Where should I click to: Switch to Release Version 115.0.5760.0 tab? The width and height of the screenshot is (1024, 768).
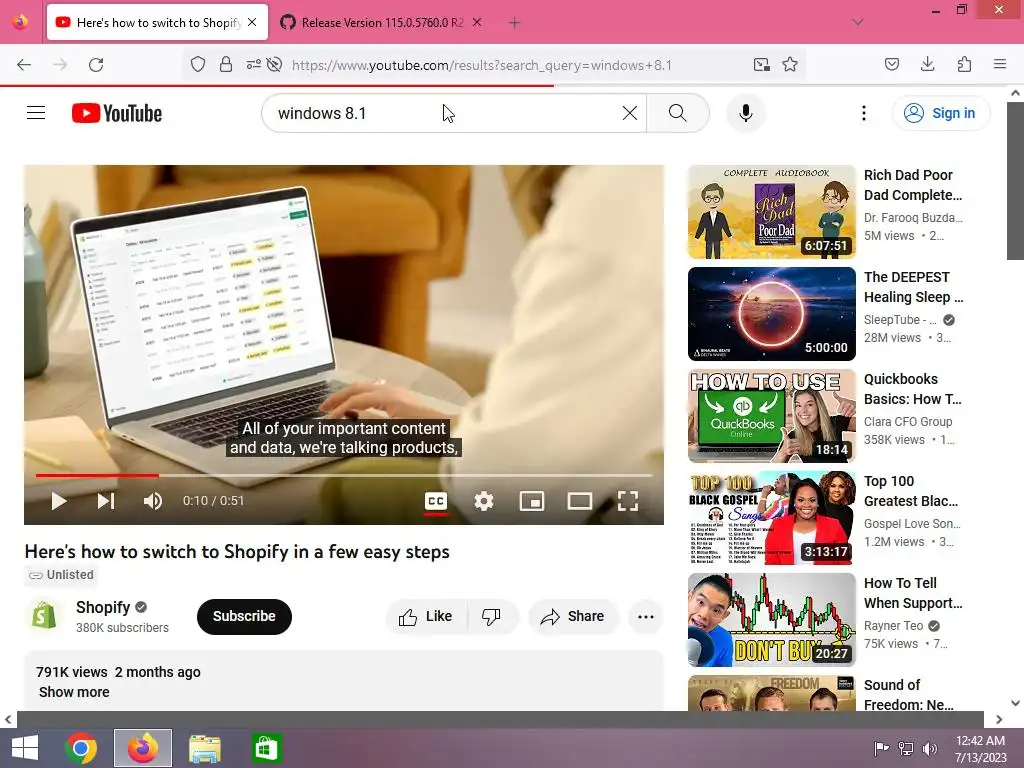click(381, 22)
